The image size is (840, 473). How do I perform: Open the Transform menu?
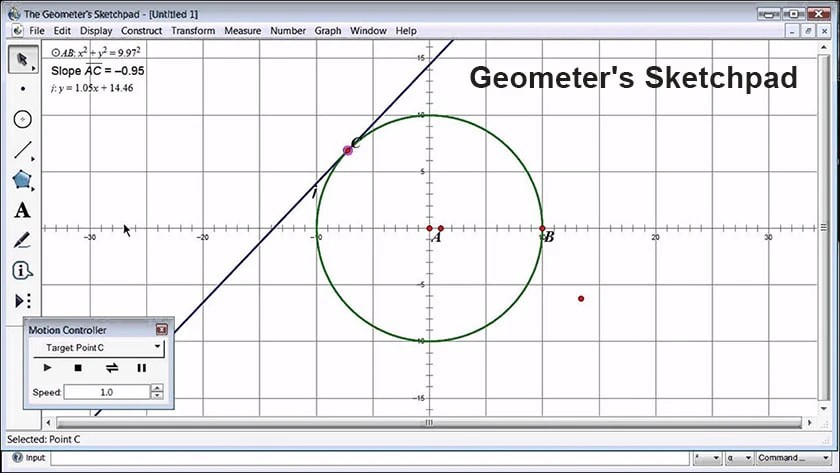click(x=193, y=31)
